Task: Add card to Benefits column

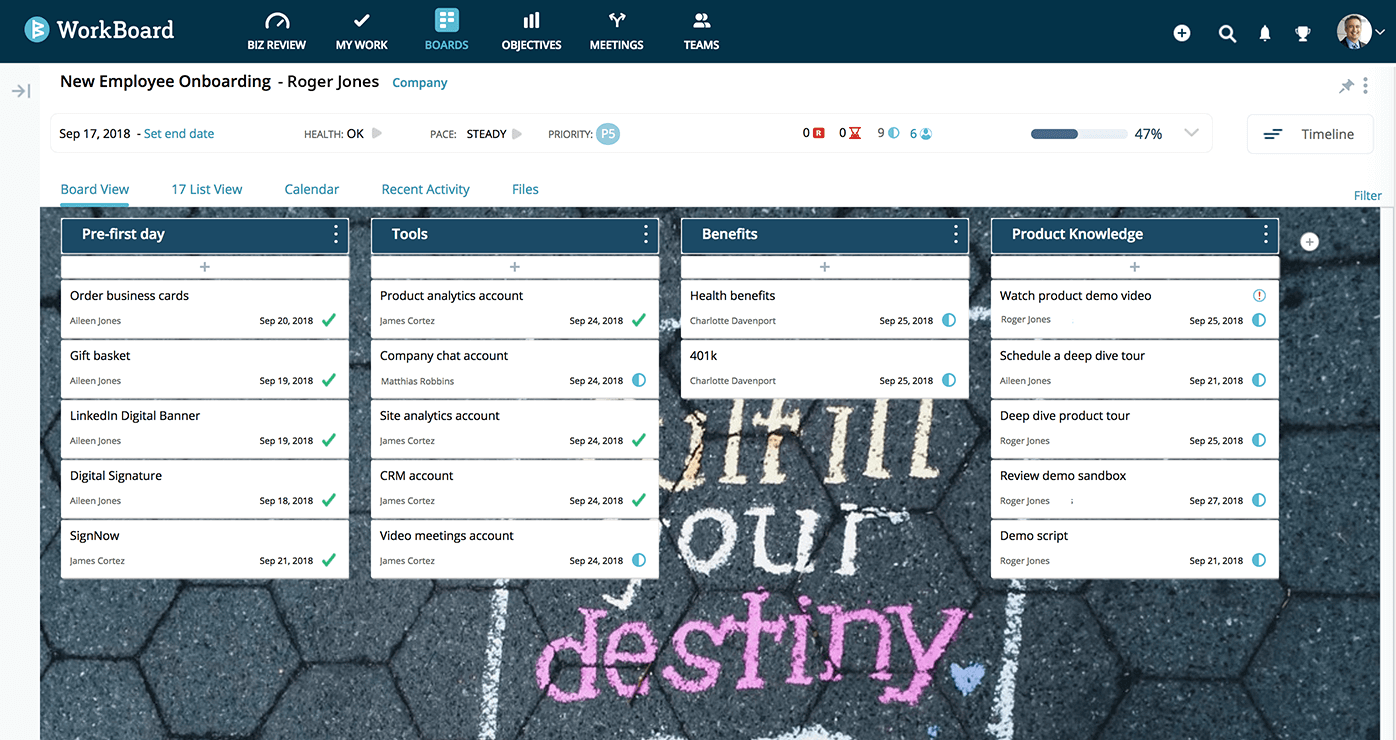Action: pyautogui.click(x=825, y=267)
